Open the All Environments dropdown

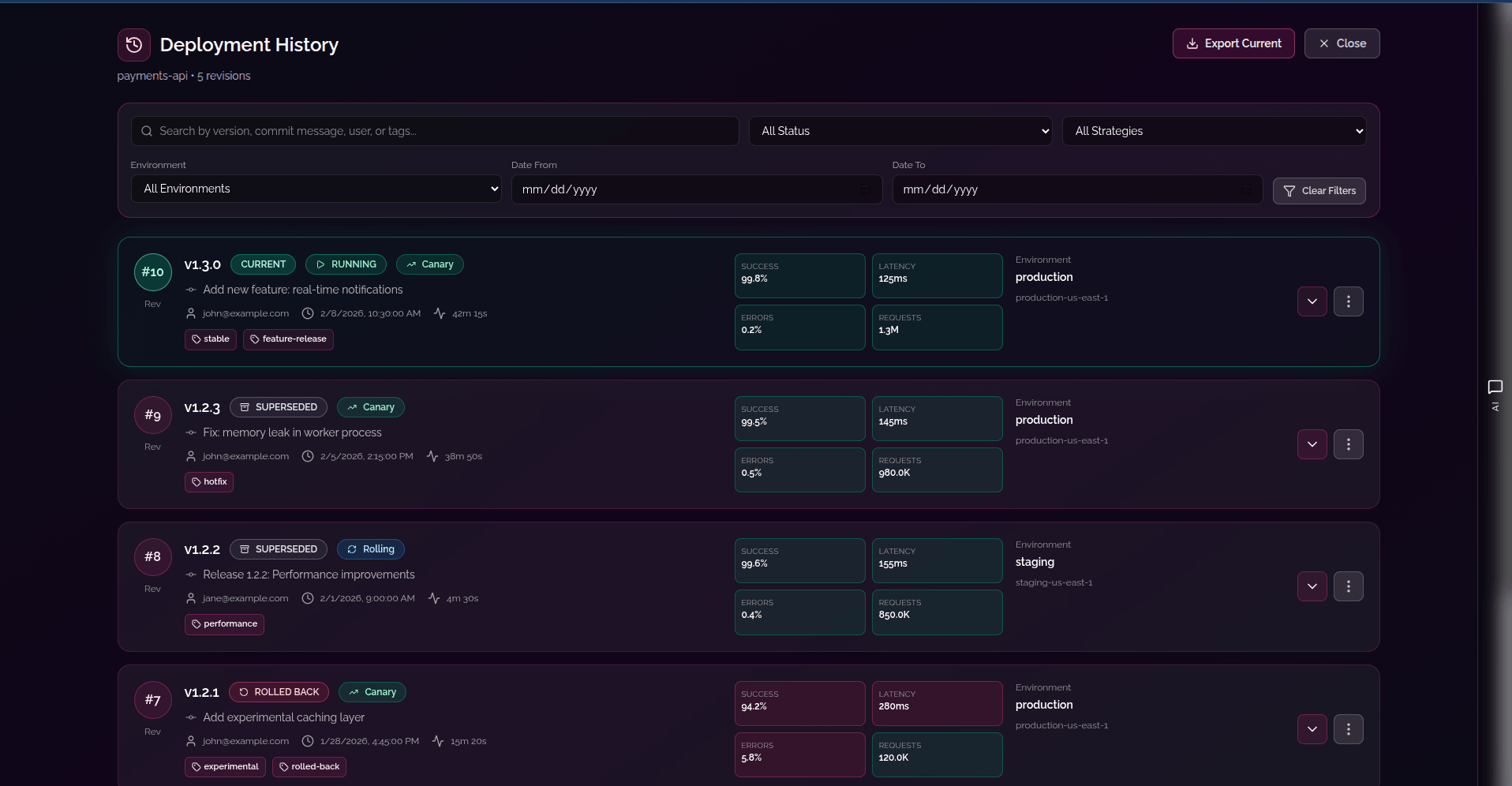point(315,189)
